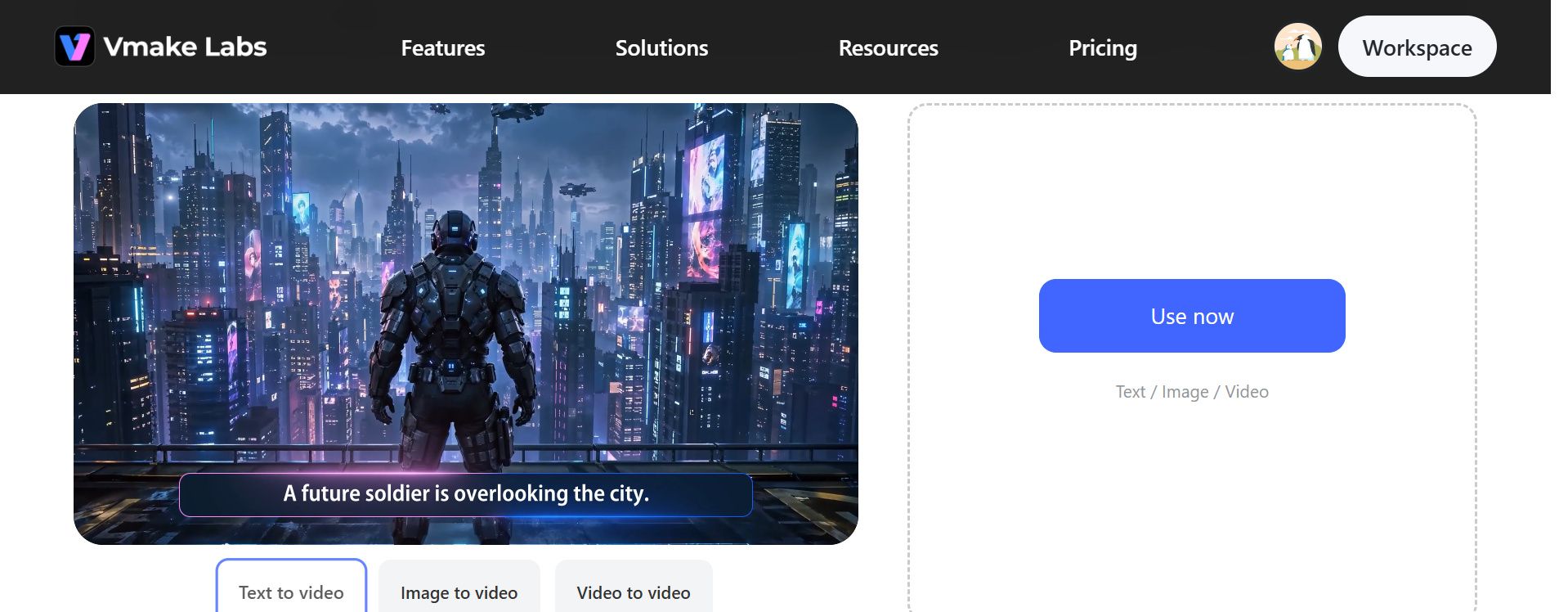
Task: Open the Features menu
Action: pos(443,48)
